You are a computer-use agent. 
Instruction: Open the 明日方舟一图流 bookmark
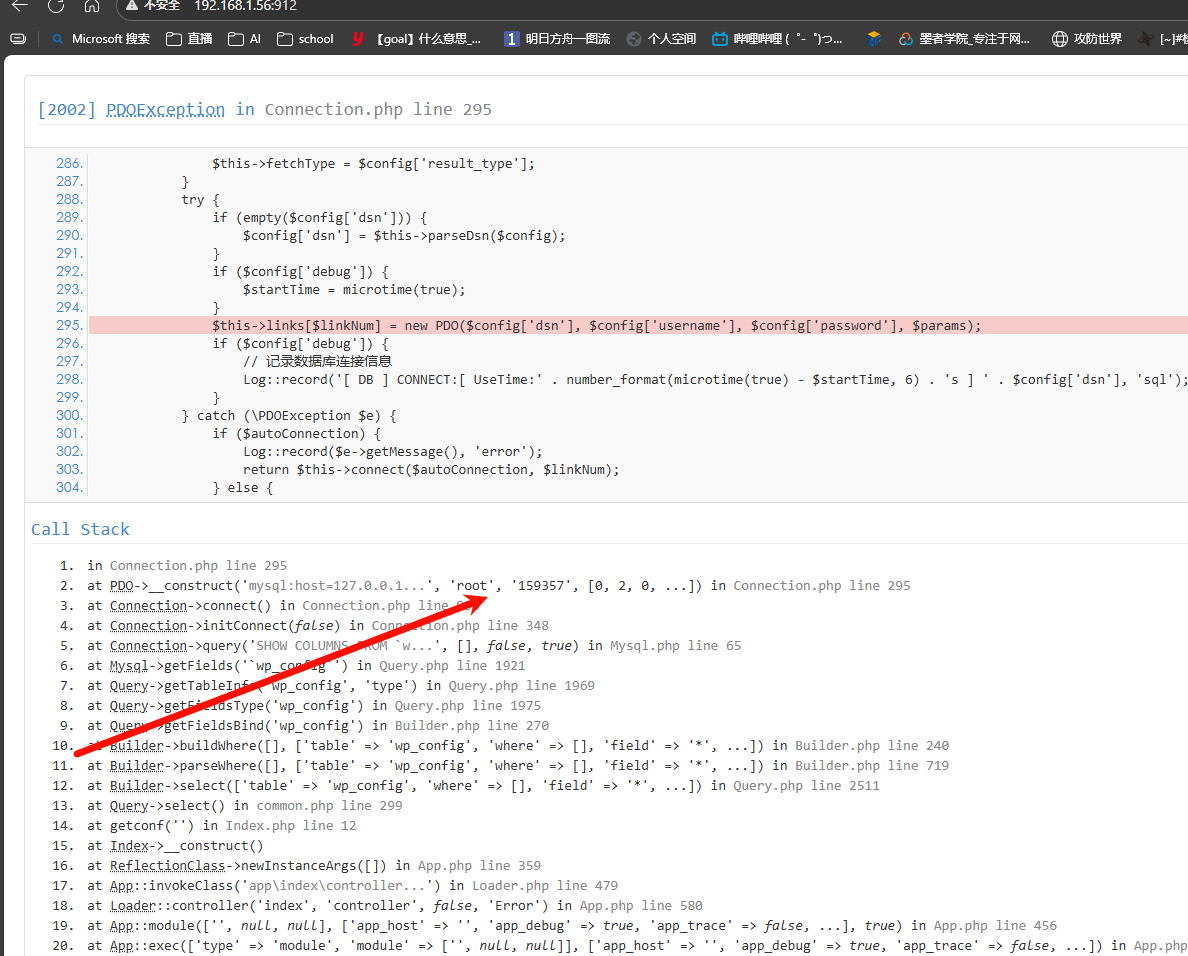click(x=557, y=39)
